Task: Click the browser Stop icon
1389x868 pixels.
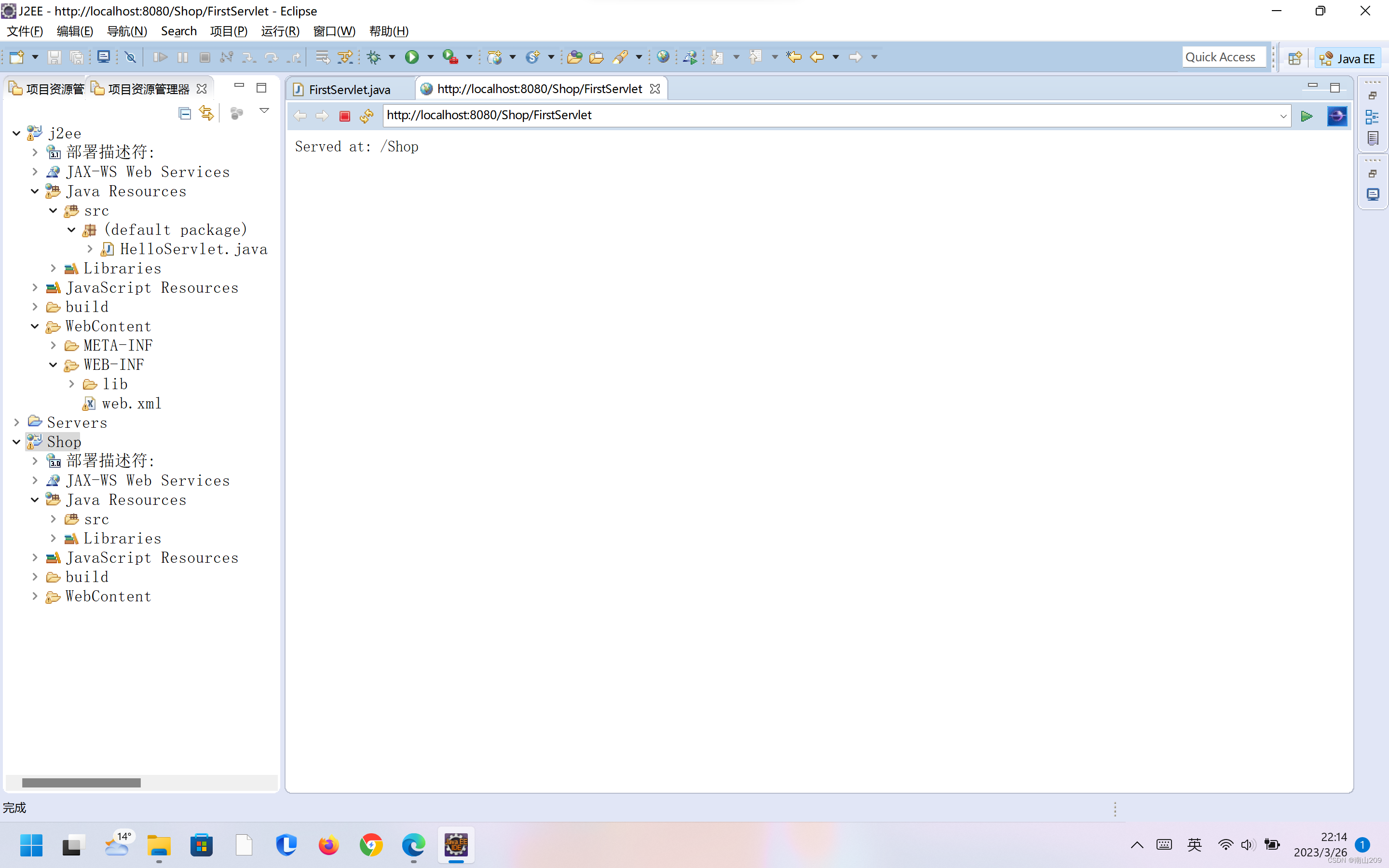Action: coord(344,116)
